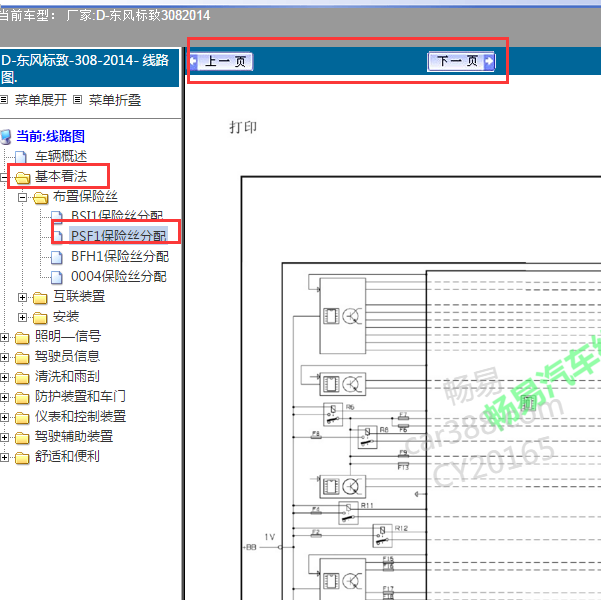Select the 防护装置和车门 label
Screen dimensions: 601x600
pos(80,396)
